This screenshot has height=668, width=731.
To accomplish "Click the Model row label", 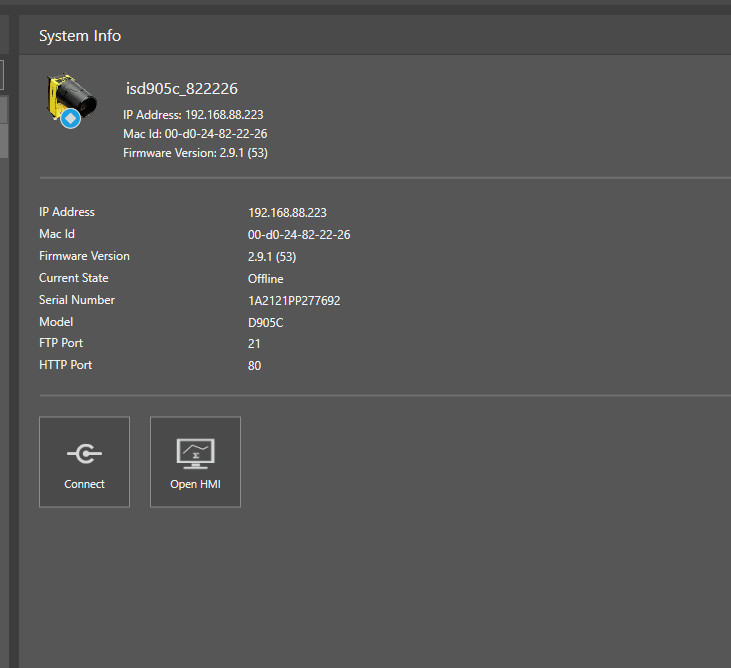I will pos(56,322).
